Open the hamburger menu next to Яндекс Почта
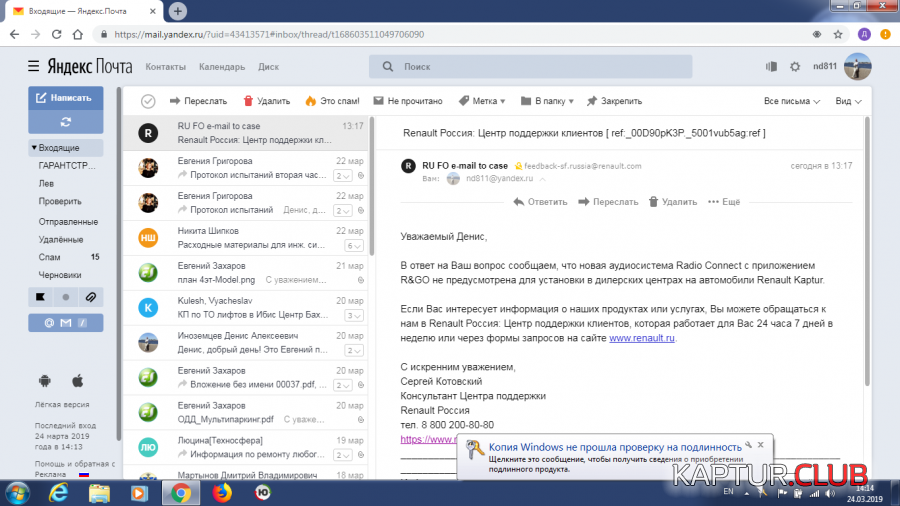 click(34, 67)
